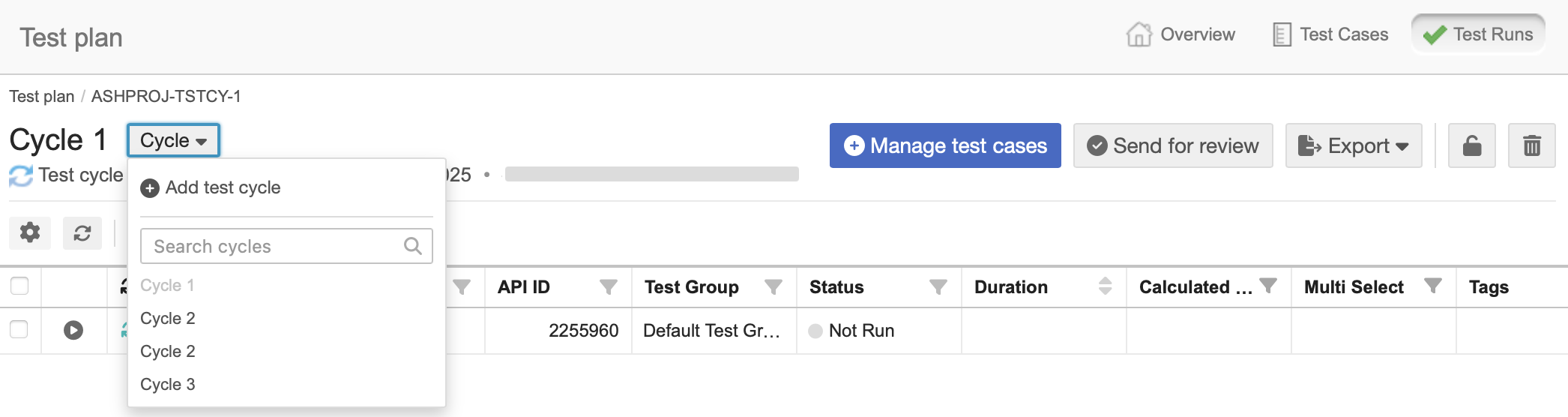
Task: Open filter on Status column
Action: [938, 286]
